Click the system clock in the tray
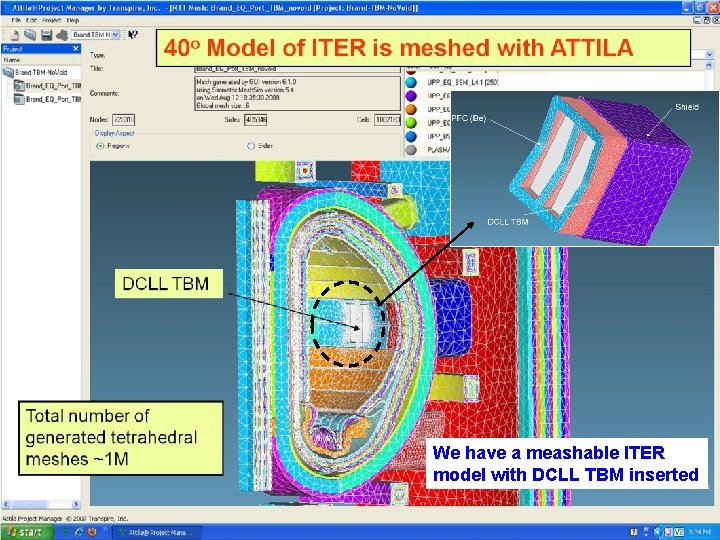The height and width of the screenshot is (540, 720). (x=700, y=532)
